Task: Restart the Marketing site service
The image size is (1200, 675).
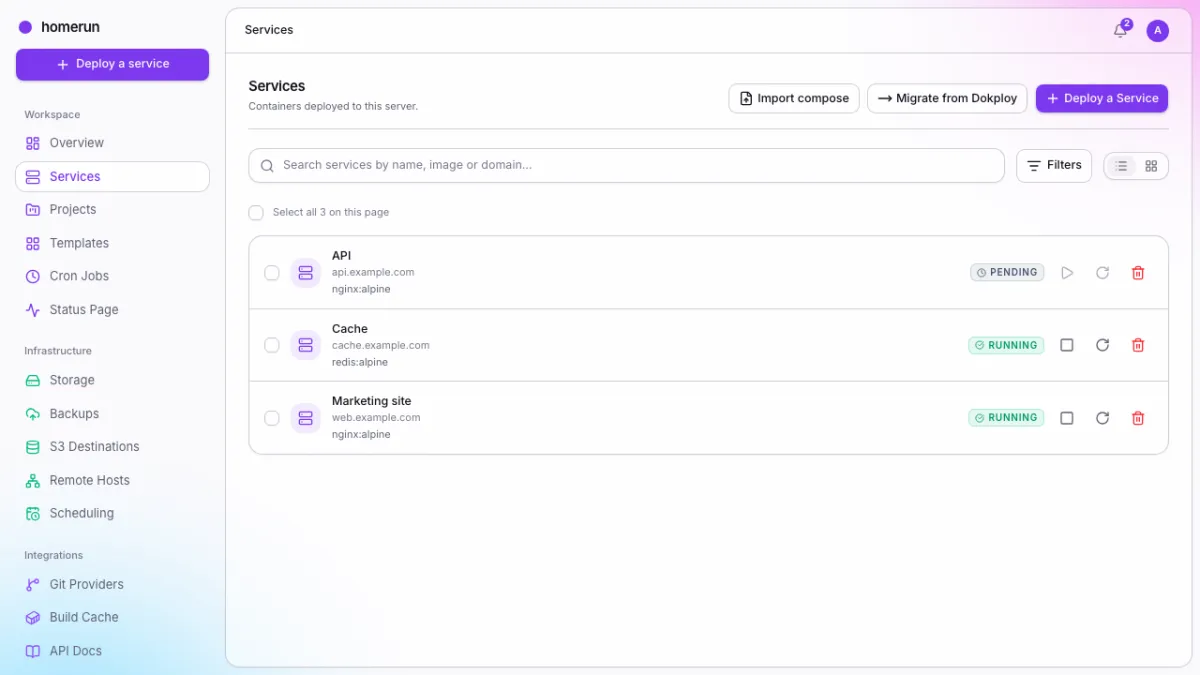Action: 1102,418
